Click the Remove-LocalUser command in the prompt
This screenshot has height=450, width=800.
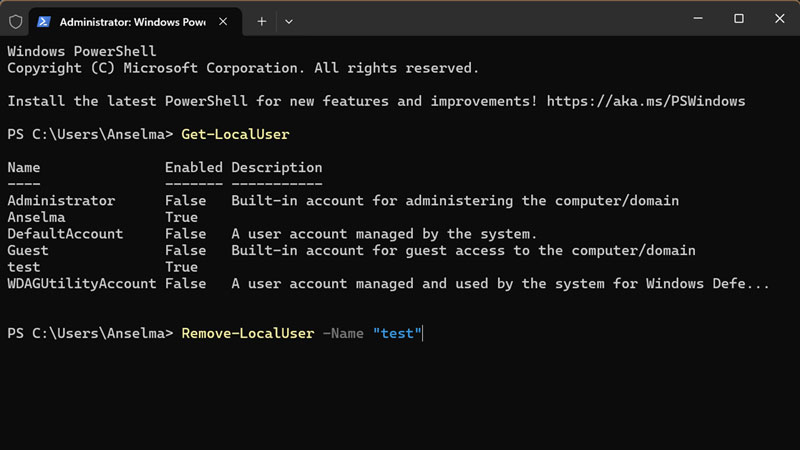tap(247, 333)
